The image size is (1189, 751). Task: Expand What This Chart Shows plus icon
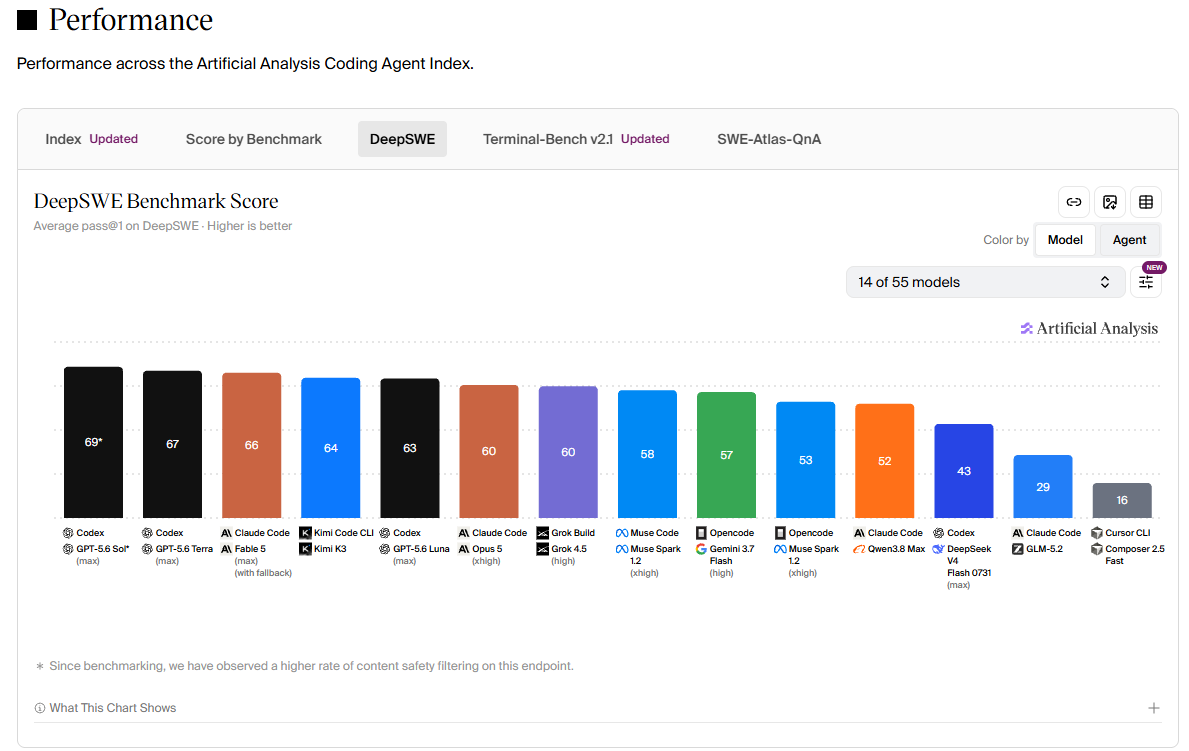coord(1153,708)
